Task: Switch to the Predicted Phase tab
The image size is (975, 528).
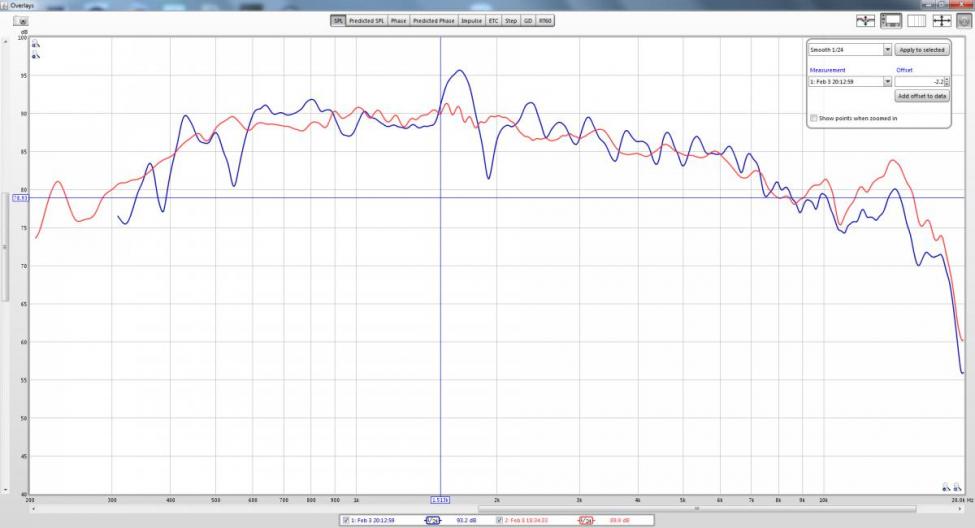Action: coord(434,21)
